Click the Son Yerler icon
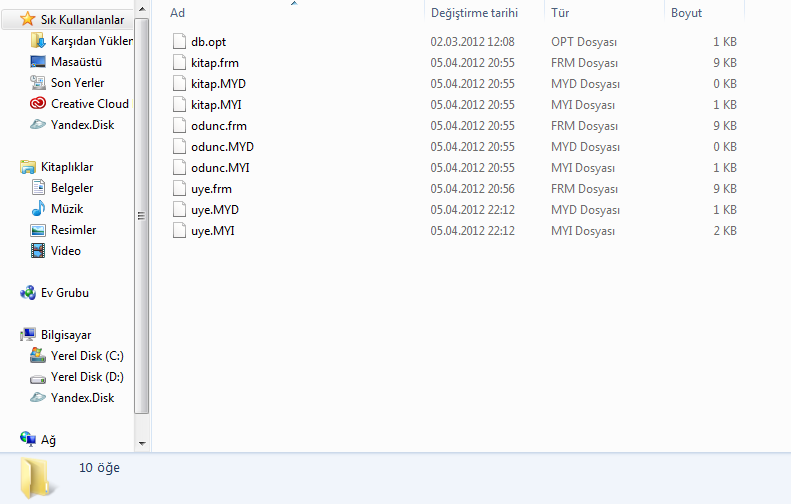791x504 pixels. [x=38, y=82]
